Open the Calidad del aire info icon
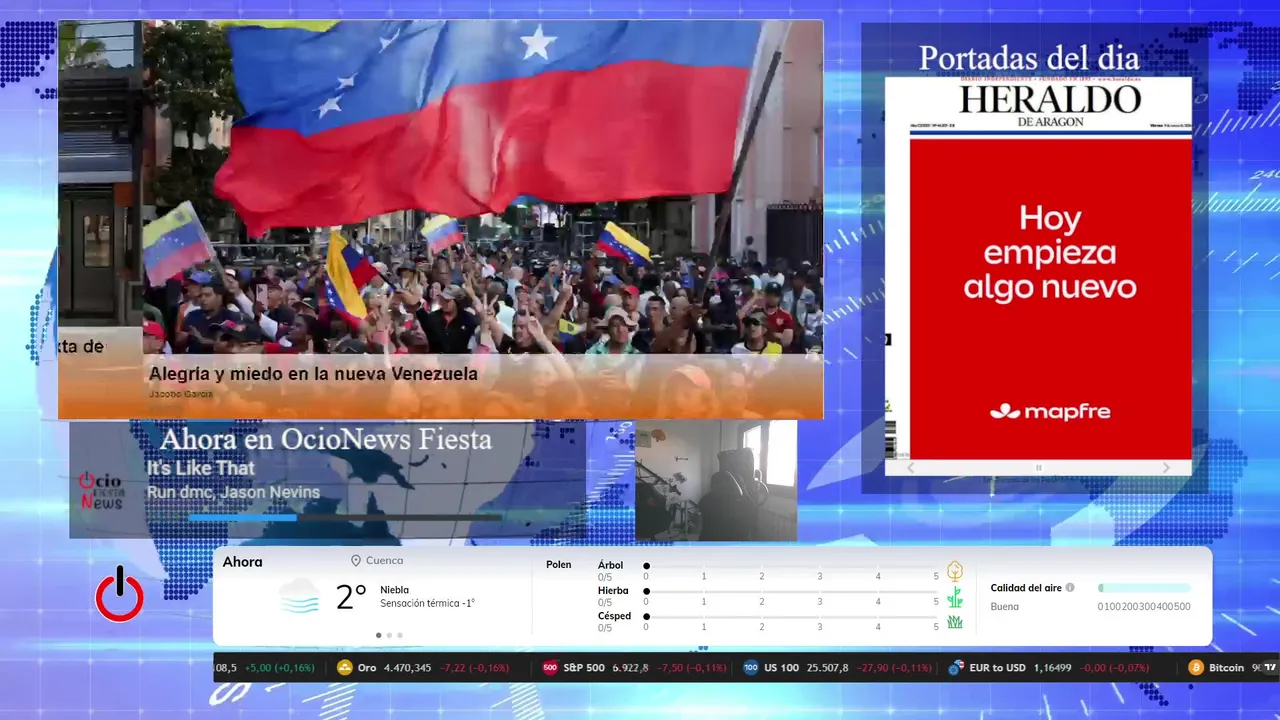The image size is (1280, 720). 1070,588
